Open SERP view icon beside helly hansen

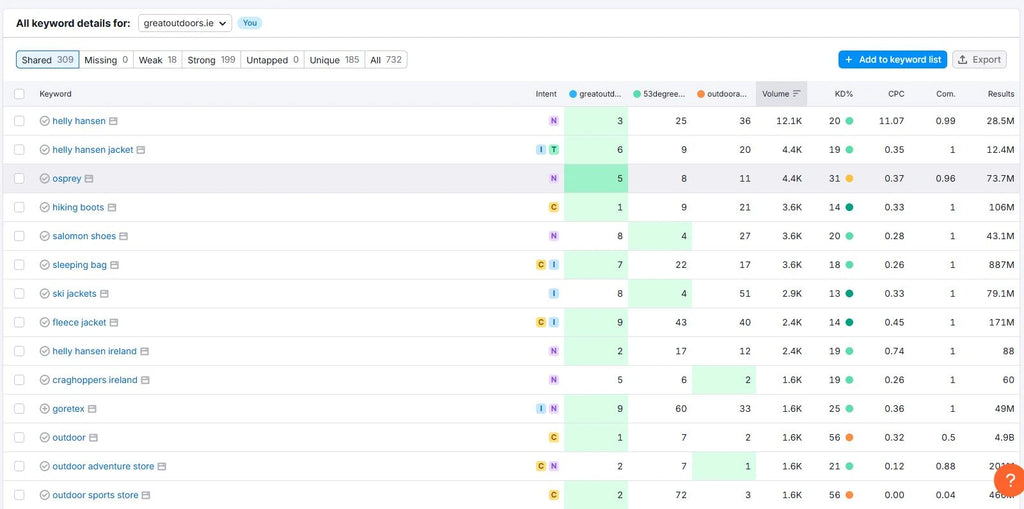pos(113,121)
